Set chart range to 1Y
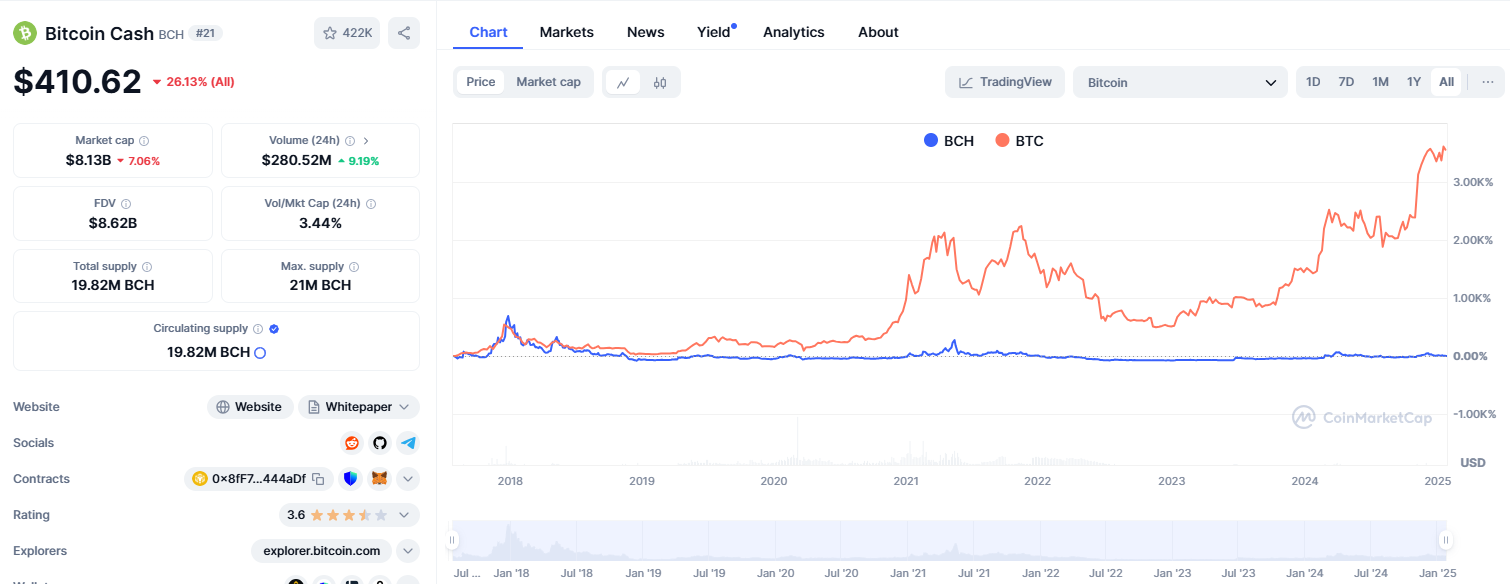The width and height of the screenshot is (1510, 584). (1413, 82)
